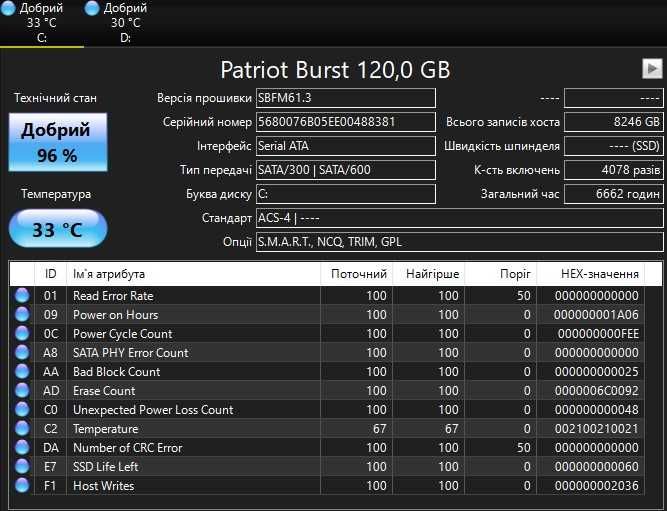
Task: Select the Bad Block Count row
Action: point(327,371)
